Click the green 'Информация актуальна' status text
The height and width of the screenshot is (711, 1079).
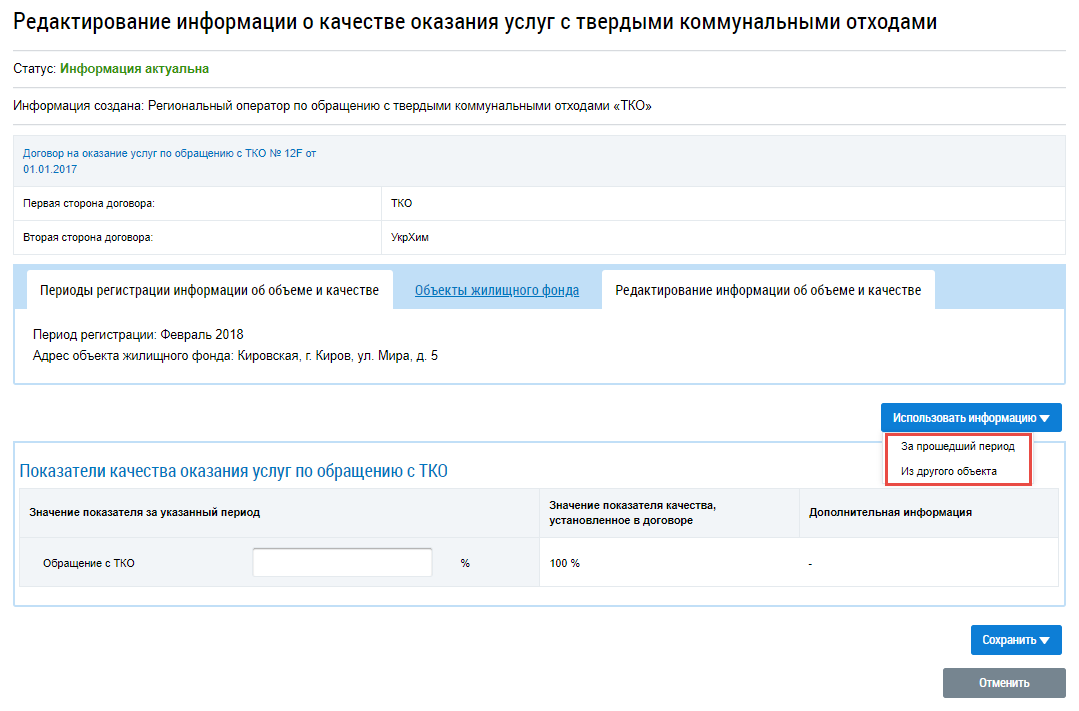pos(135,69)
